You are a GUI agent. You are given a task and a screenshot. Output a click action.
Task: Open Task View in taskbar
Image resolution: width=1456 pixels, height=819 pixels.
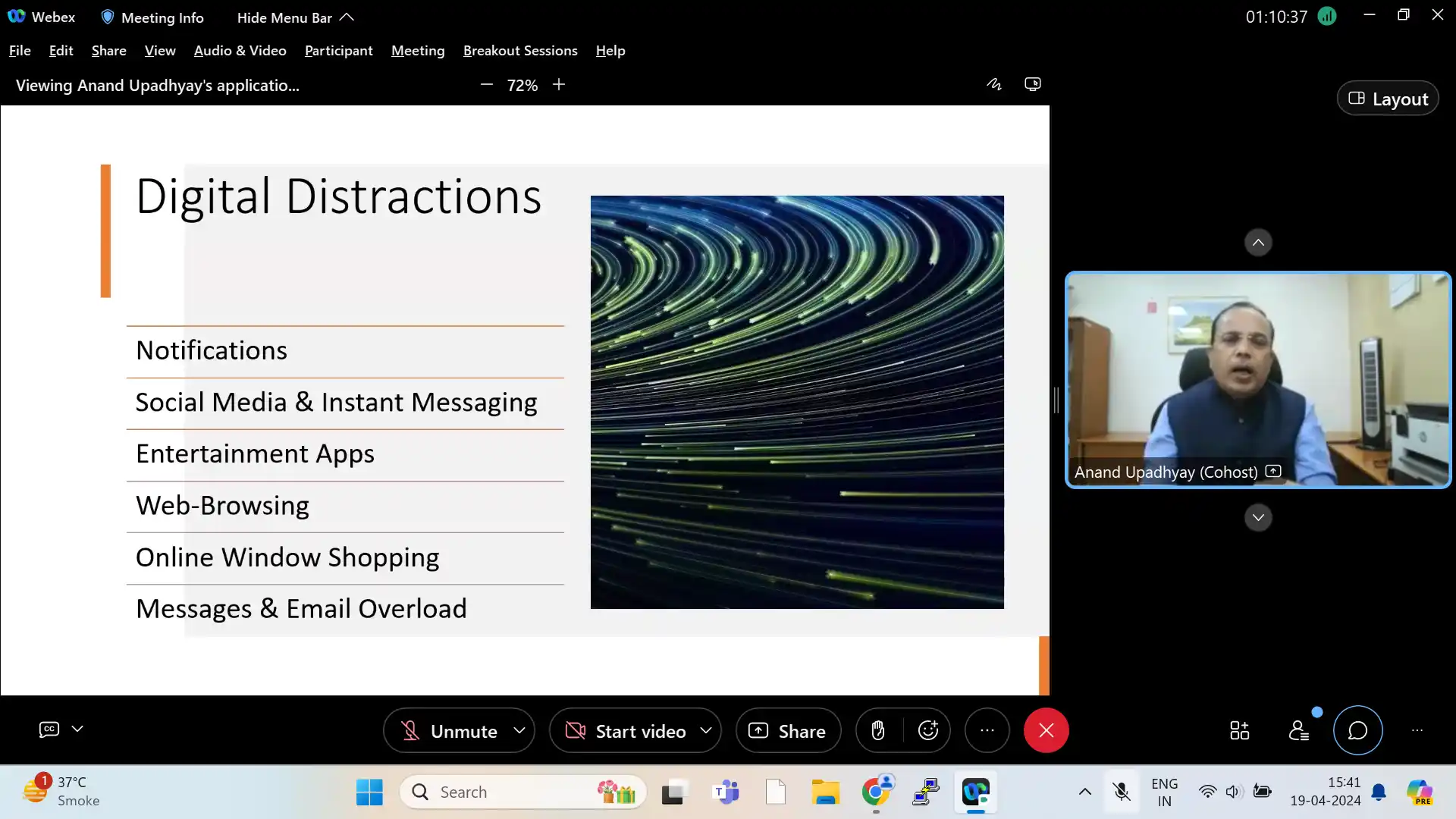click(673, 792)
